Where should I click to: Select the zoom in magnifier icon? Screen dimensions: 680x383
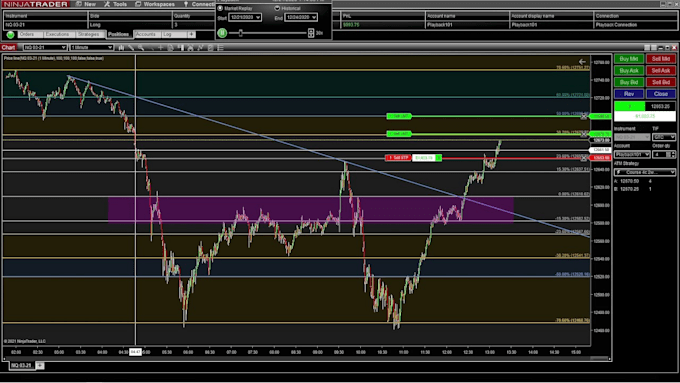(x=141, y=48)
